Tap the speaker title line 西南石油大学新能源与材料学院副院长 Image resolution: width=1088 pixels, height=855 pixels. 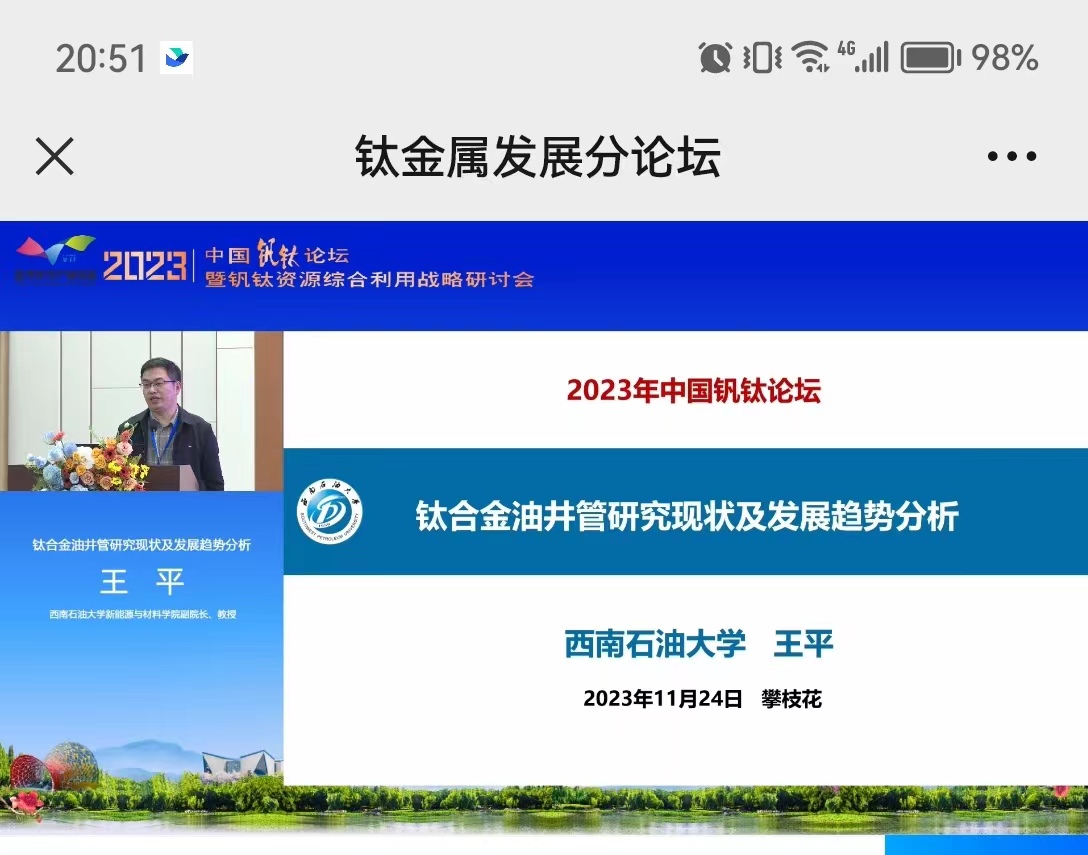[x=143, y=614]
